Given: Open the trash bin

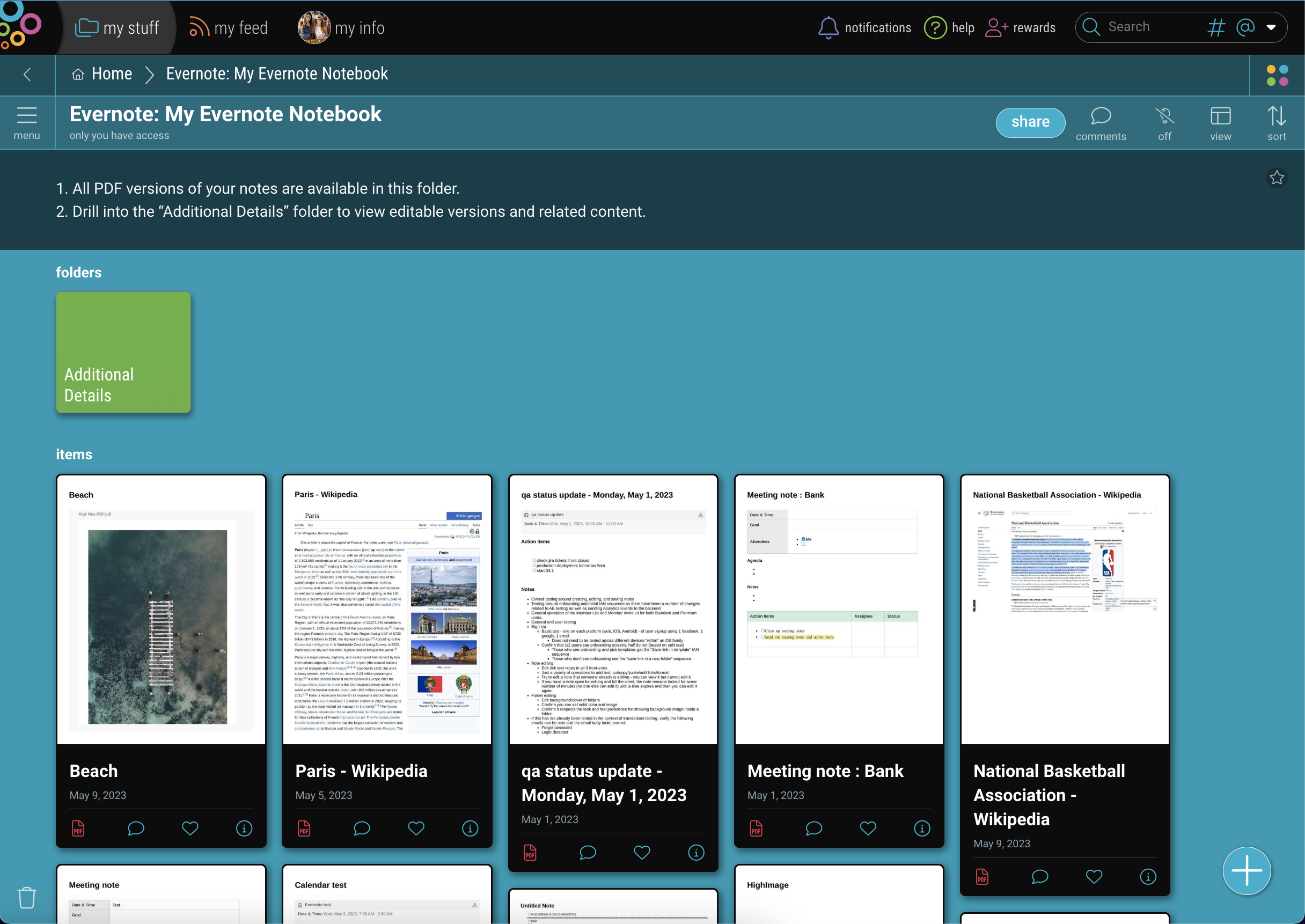Looking at the screenshot, I should 27,897.
